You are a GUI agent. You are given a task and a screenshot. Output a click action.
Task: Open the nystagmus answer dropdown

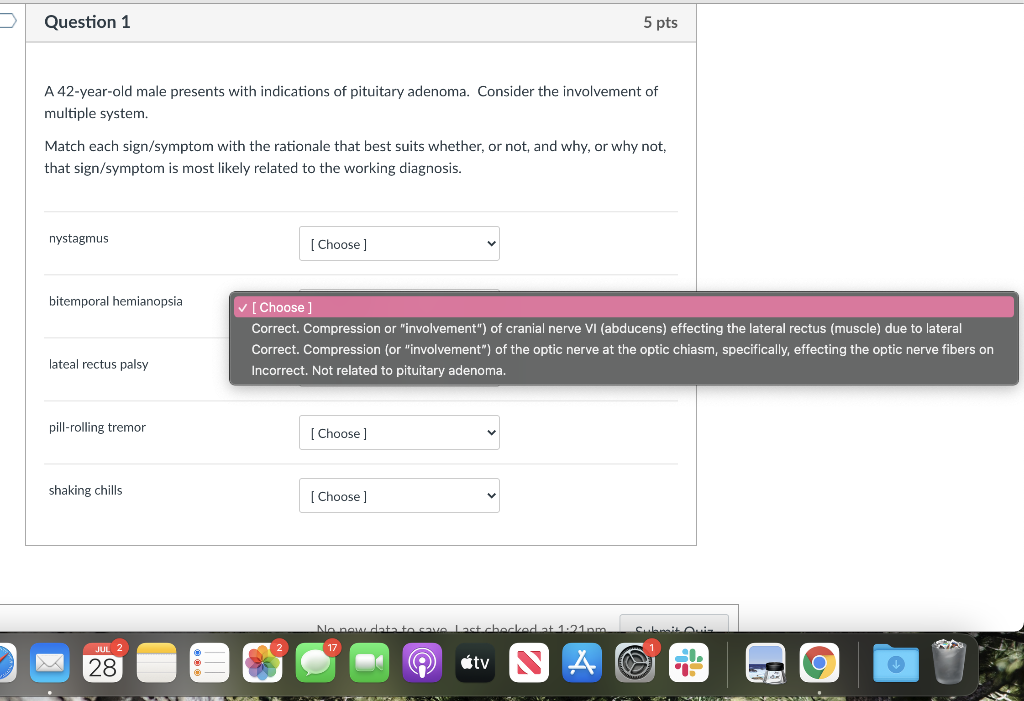pyautogui.click(x=399, y=244)
